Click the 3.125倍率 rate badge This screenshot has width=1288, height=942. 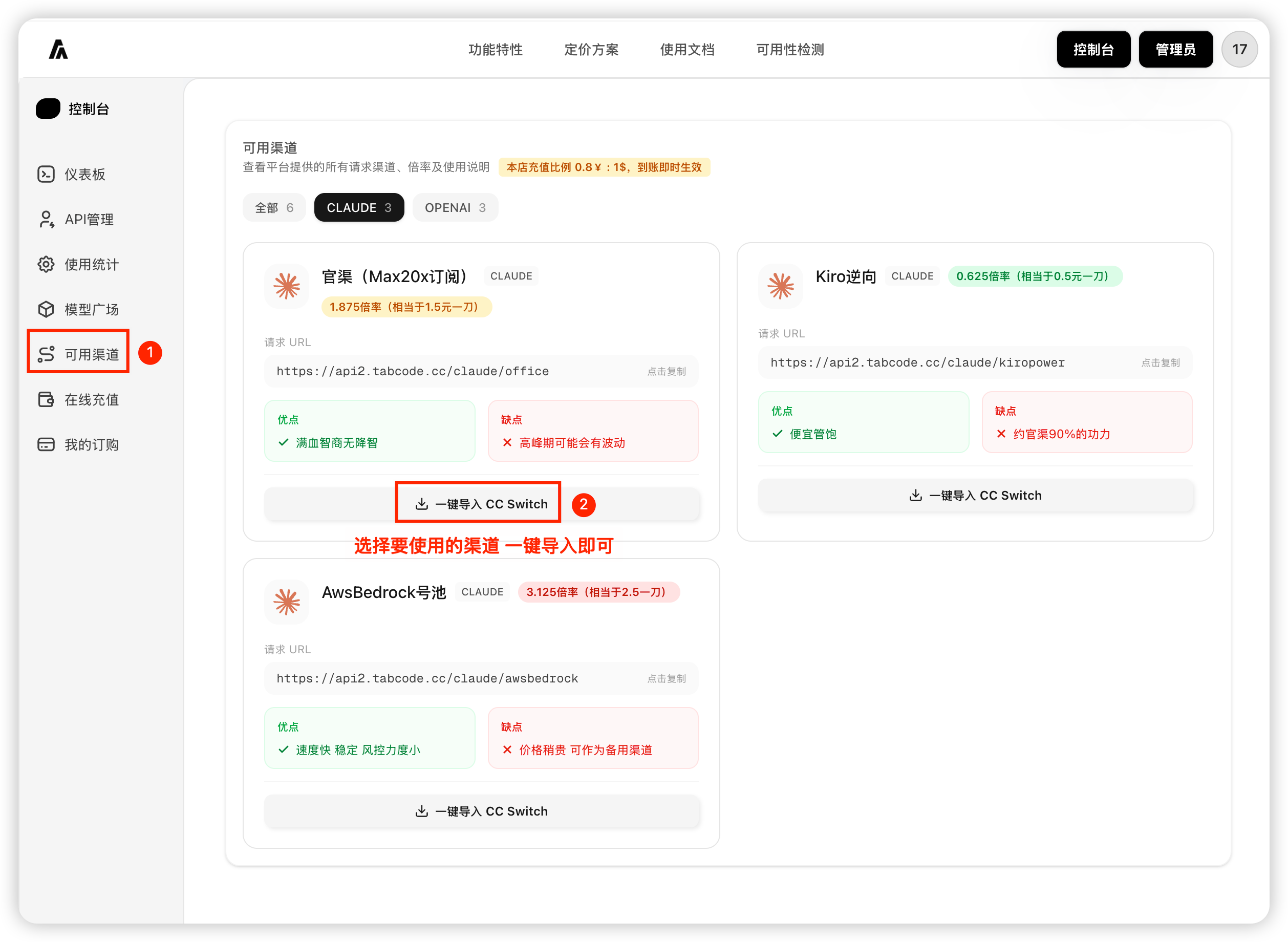[x=598, y=592]
